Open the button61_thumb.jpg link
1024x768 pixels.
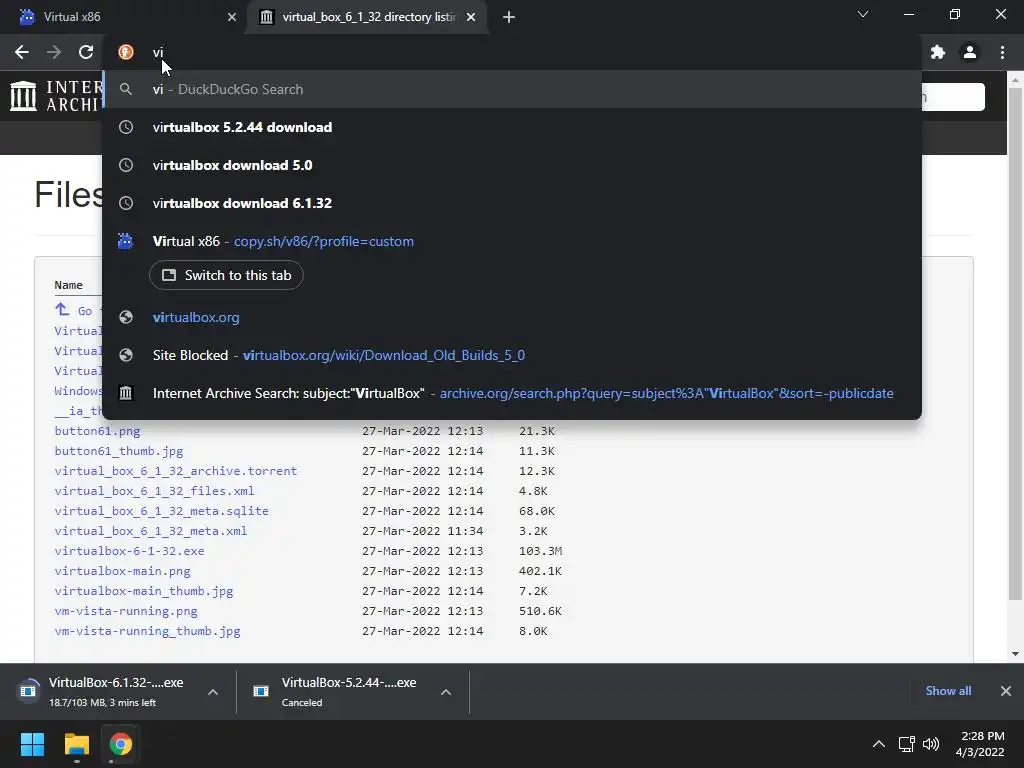(119, 451)
